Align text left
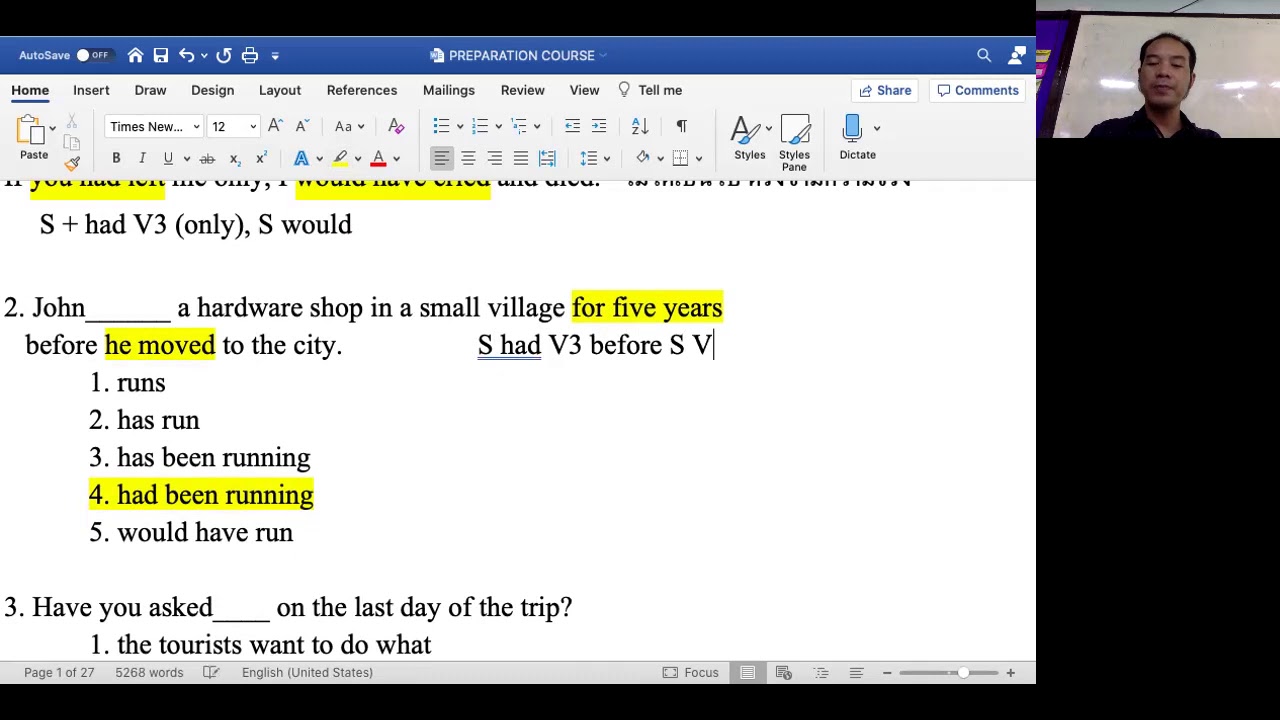 coord(441,159)
